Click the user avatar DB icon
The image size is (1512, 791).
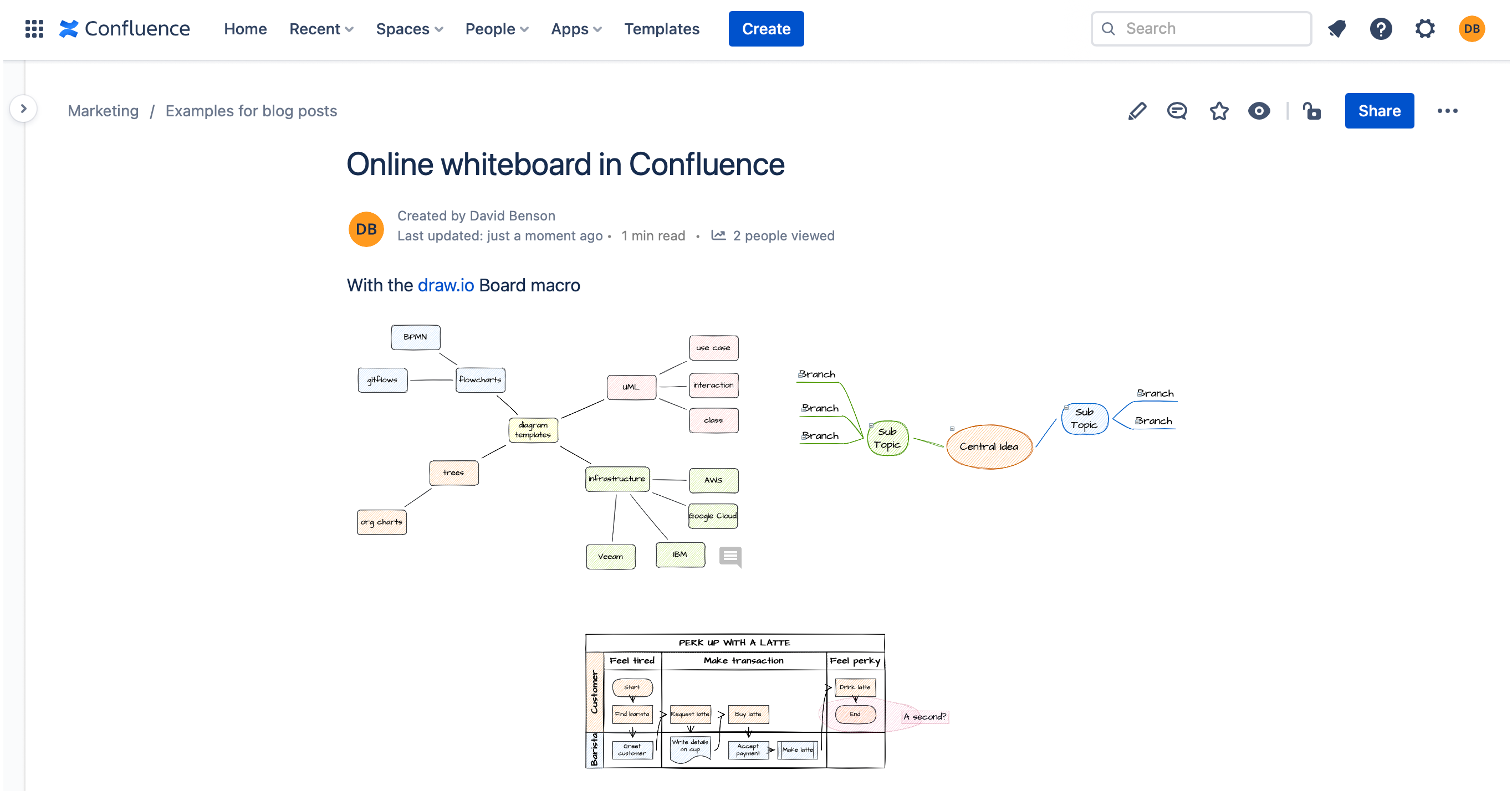(x=1472, y=28)
